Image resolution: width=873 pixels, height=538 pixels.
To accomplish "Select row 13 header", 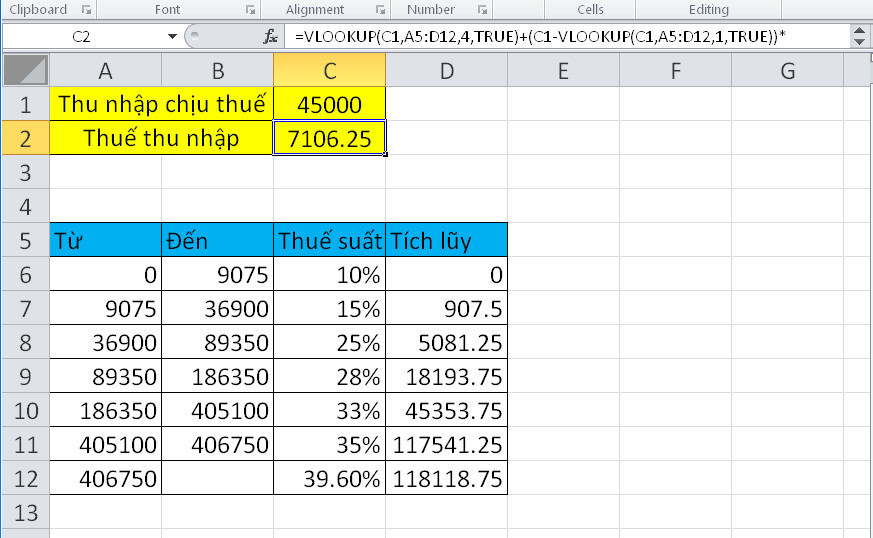I will click(x=26, y=512).
